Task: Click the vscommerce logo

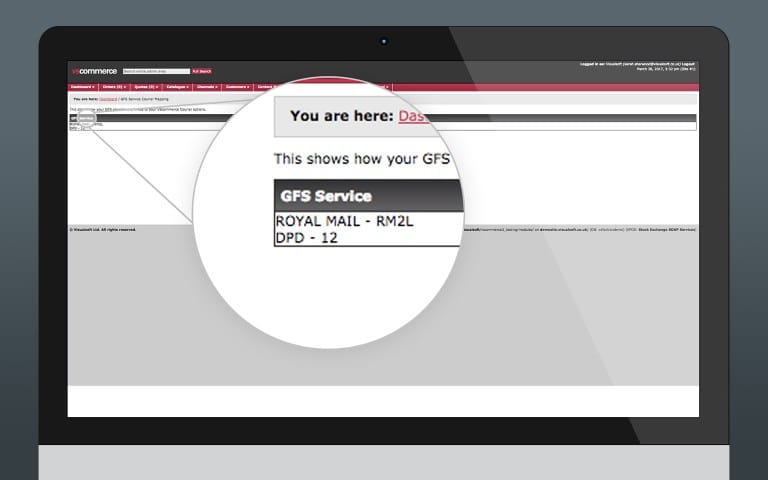Action: [x=94, y=71]
